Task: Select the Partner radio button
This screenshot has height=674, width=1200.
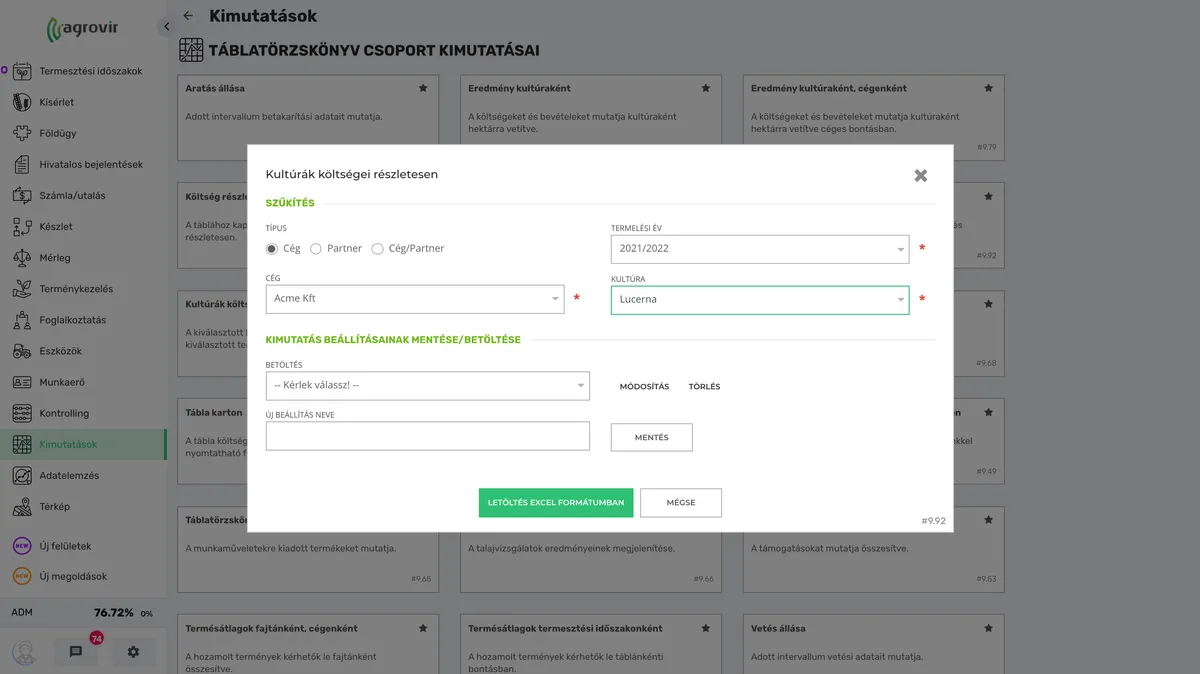Action: [x=316, y=249]
